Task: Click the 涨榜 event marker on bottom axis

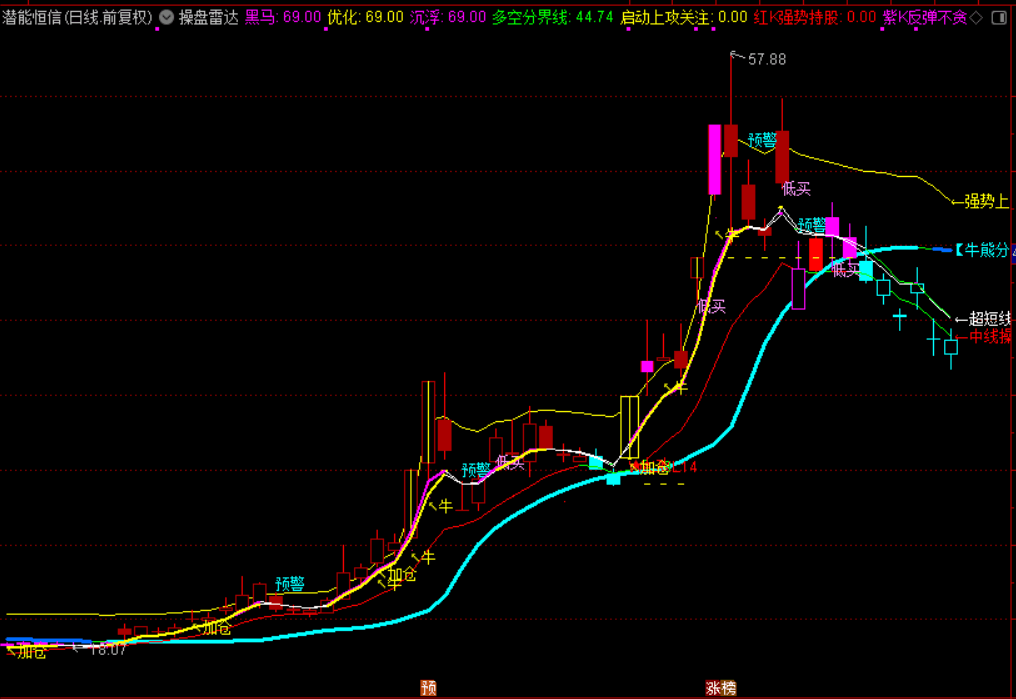Action: 721,688
